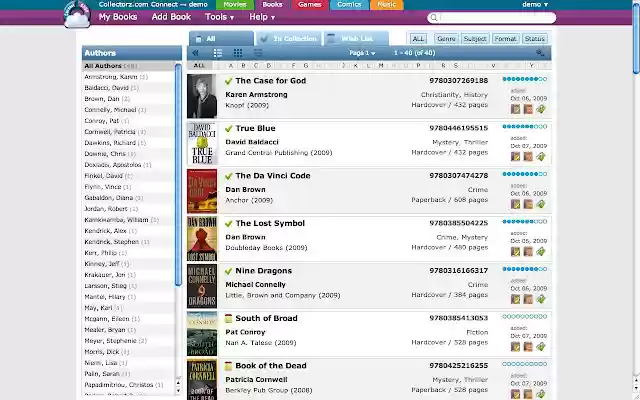
Task: Click edit pencil icon for Nine Dragons
Action: pyautogui.click(x=516, y=299)
